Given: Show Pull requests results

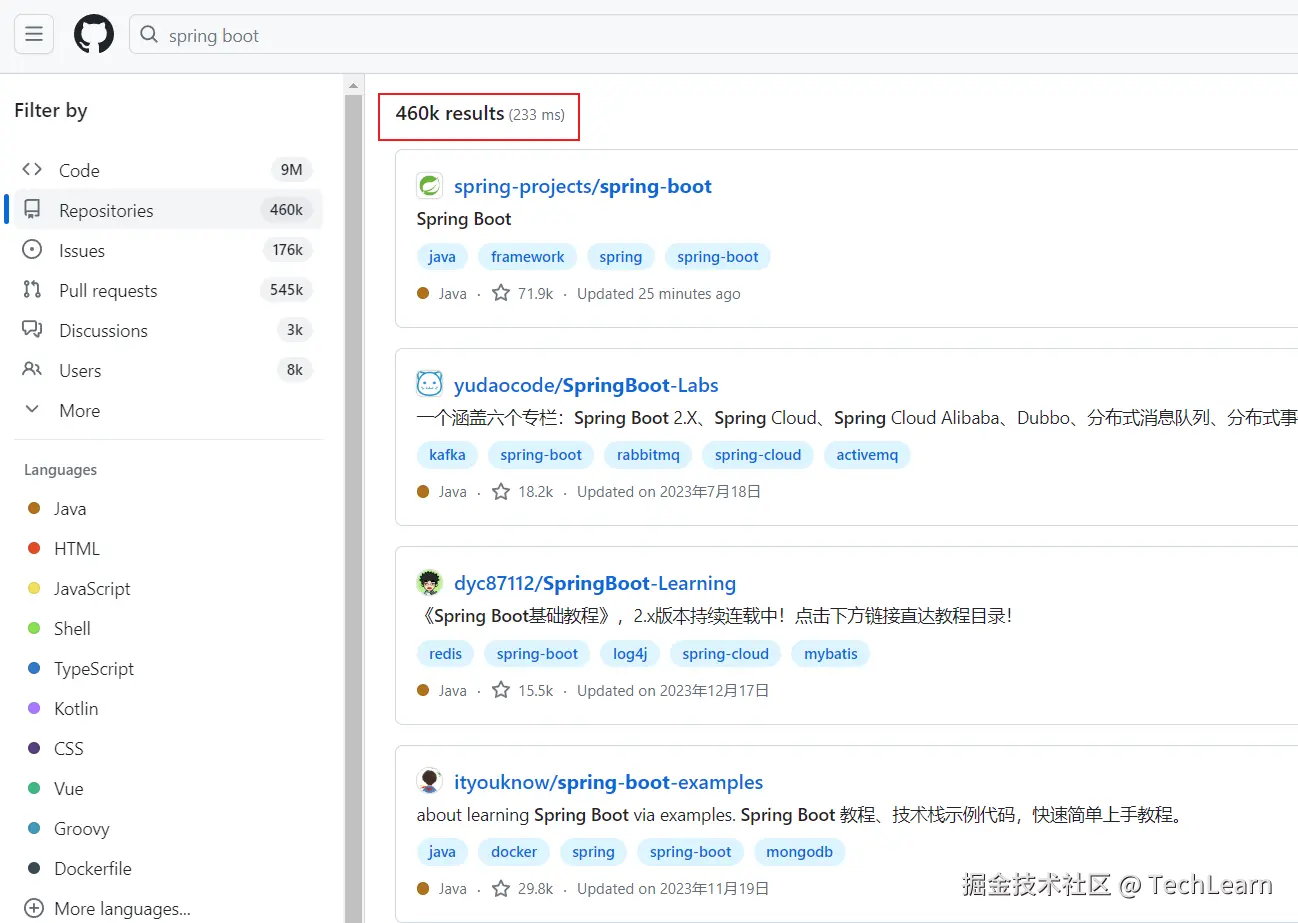Looking at the screenshot, I should tap(168, 290).
